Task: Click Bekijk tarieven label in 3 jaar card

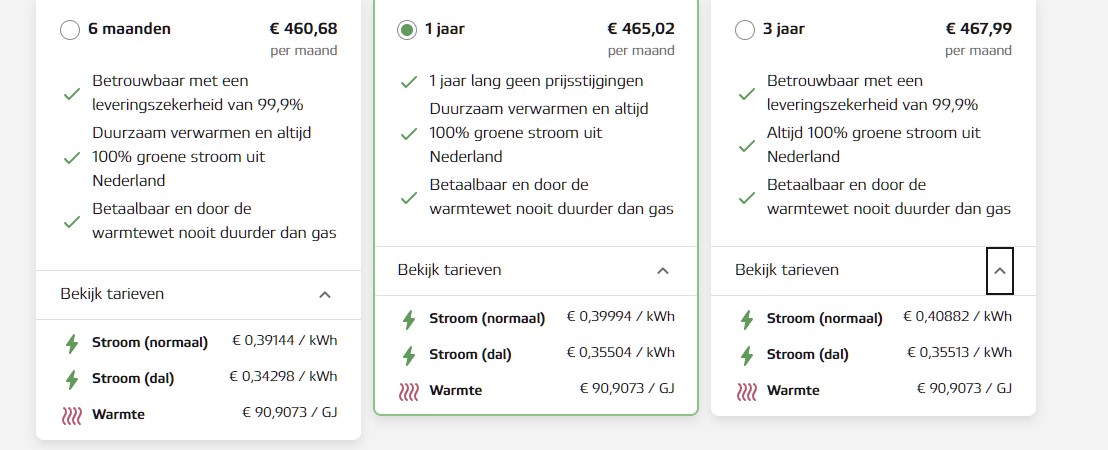Action: point(786,270)
